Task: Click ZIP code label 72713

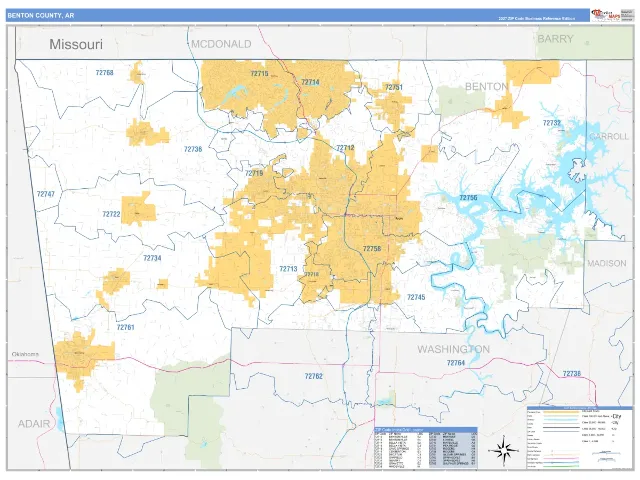Action: point(288,269)
